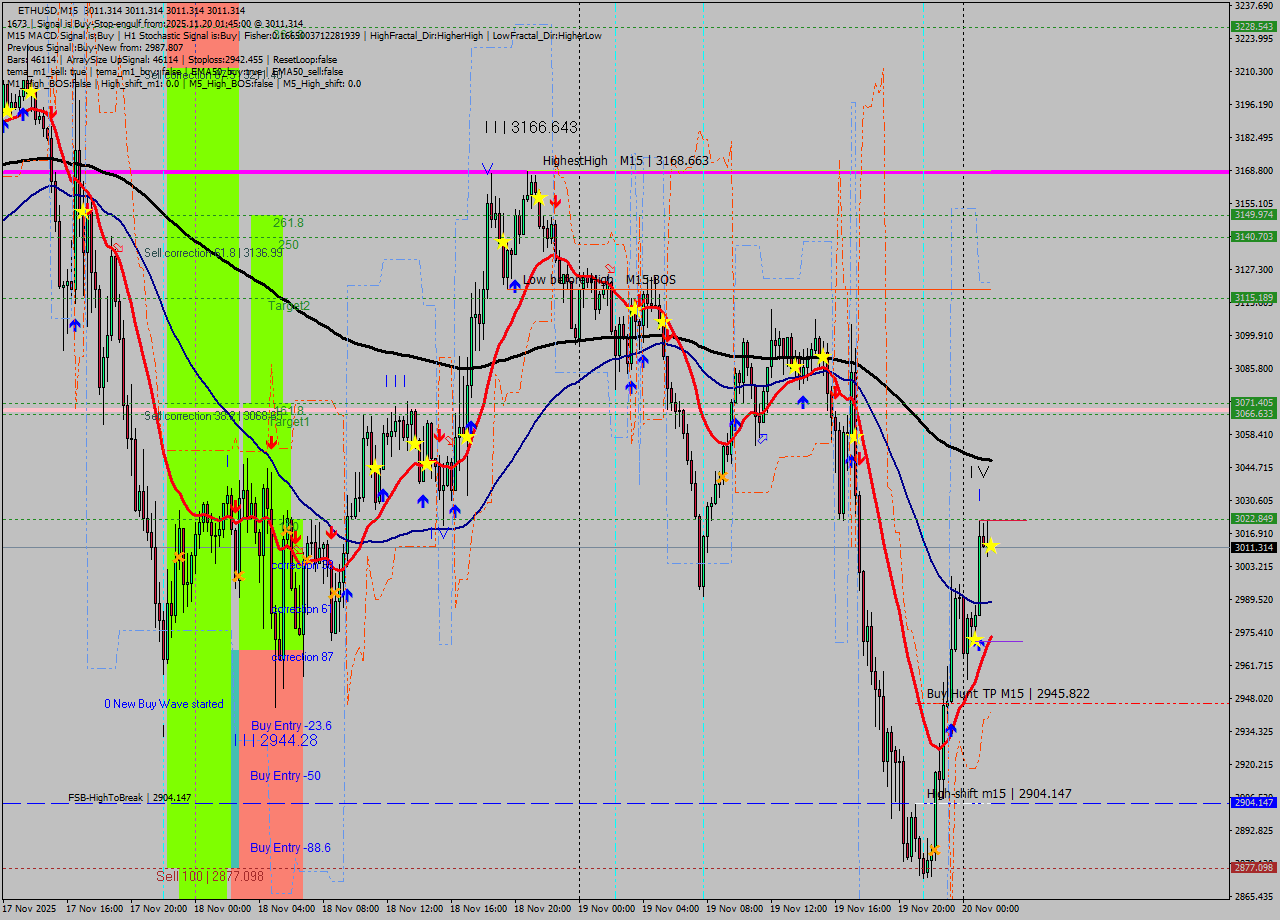Select the blue I I I wave marker
Screen dimensions: 1280x920
[396, 381]
